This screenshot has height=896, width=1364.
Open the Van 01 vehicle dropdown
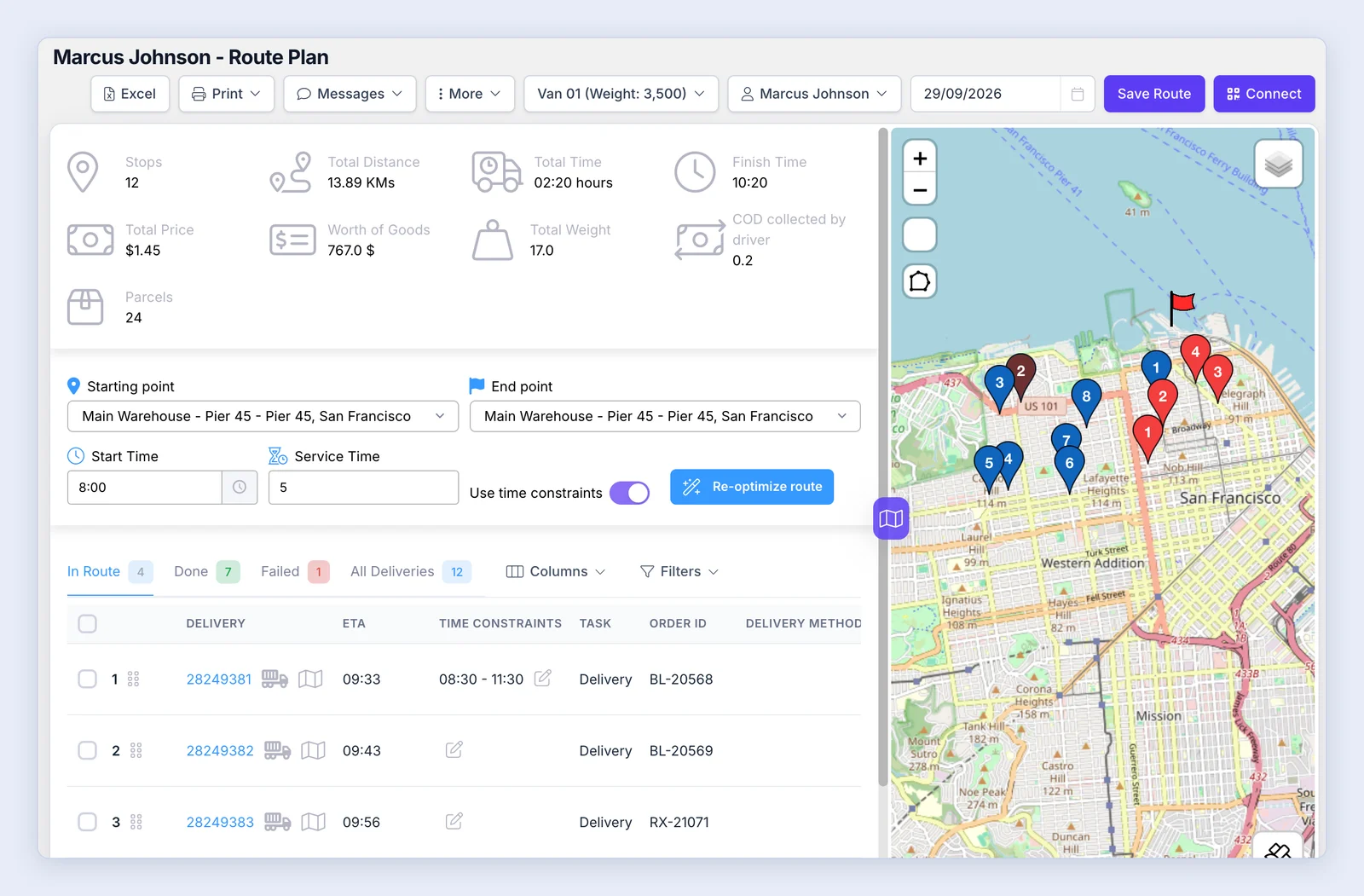click(x=621, y=94)
